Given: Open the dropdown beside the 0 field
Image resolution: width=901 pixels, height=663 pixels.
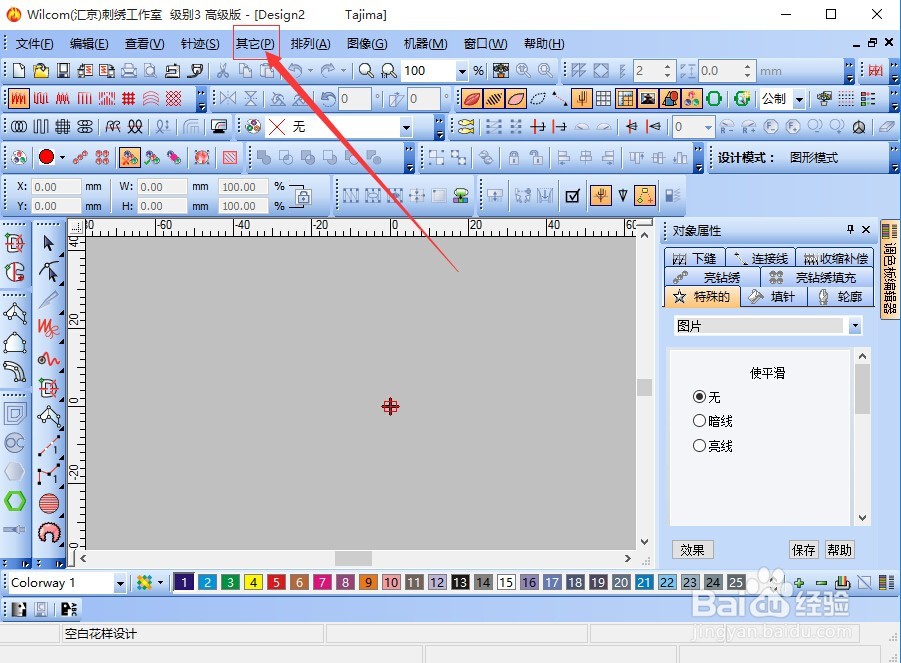Looking at the screenshot, I should [708, 127].
